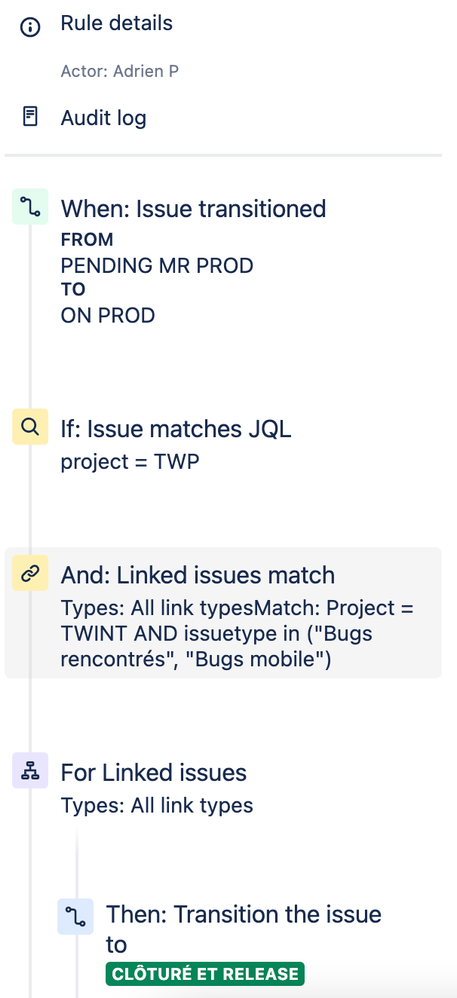457x998 pixels.
Task: Click the Issue transitioned trigger icon
Action: [30, 206]
